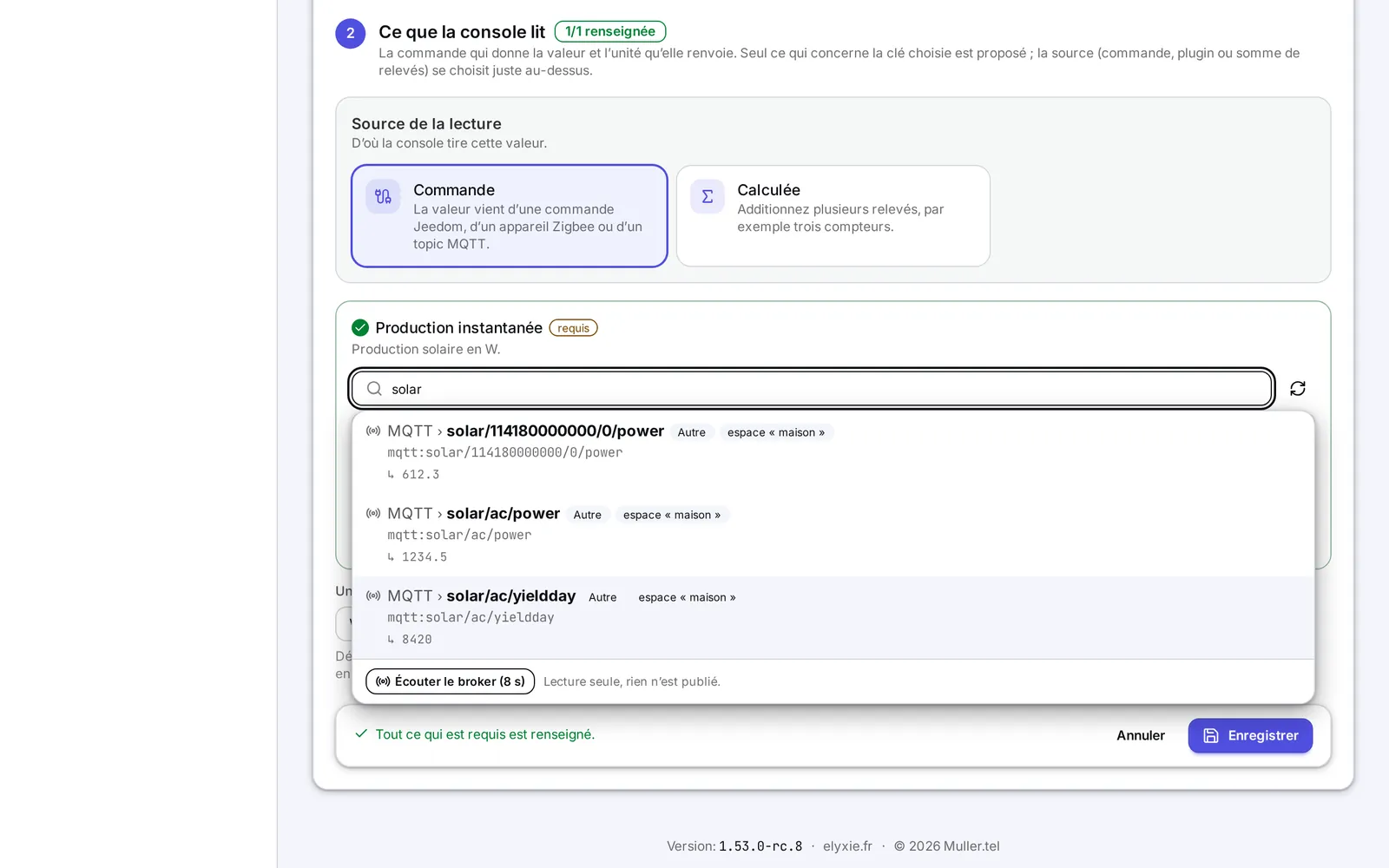Click the broadcast icon of the solar/114180000000/0/power row
Screen dimensions: 1389x868
[373, 431]
